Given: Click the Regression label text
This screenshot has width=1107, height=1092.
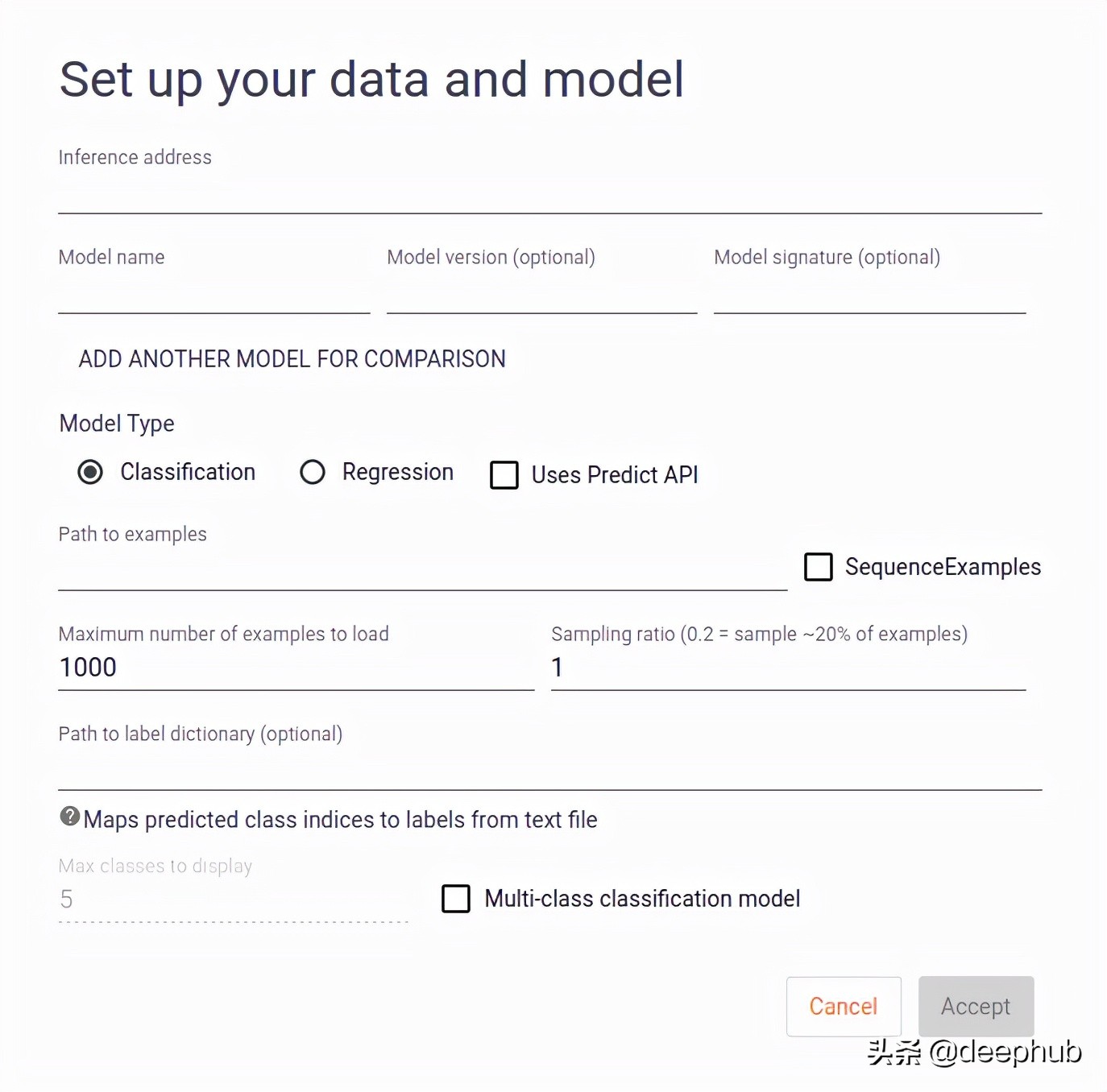Looking at the screenshot, I should point(398,472).
